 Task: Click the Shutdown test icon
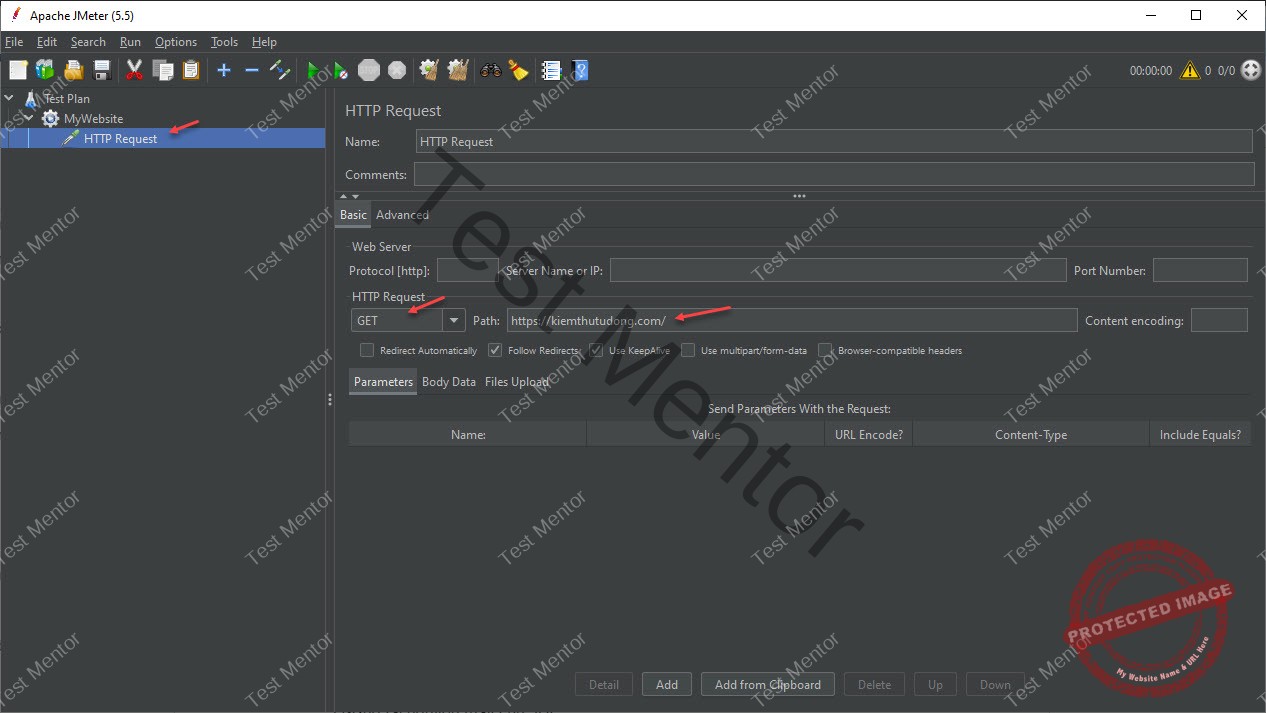(397, 70)
